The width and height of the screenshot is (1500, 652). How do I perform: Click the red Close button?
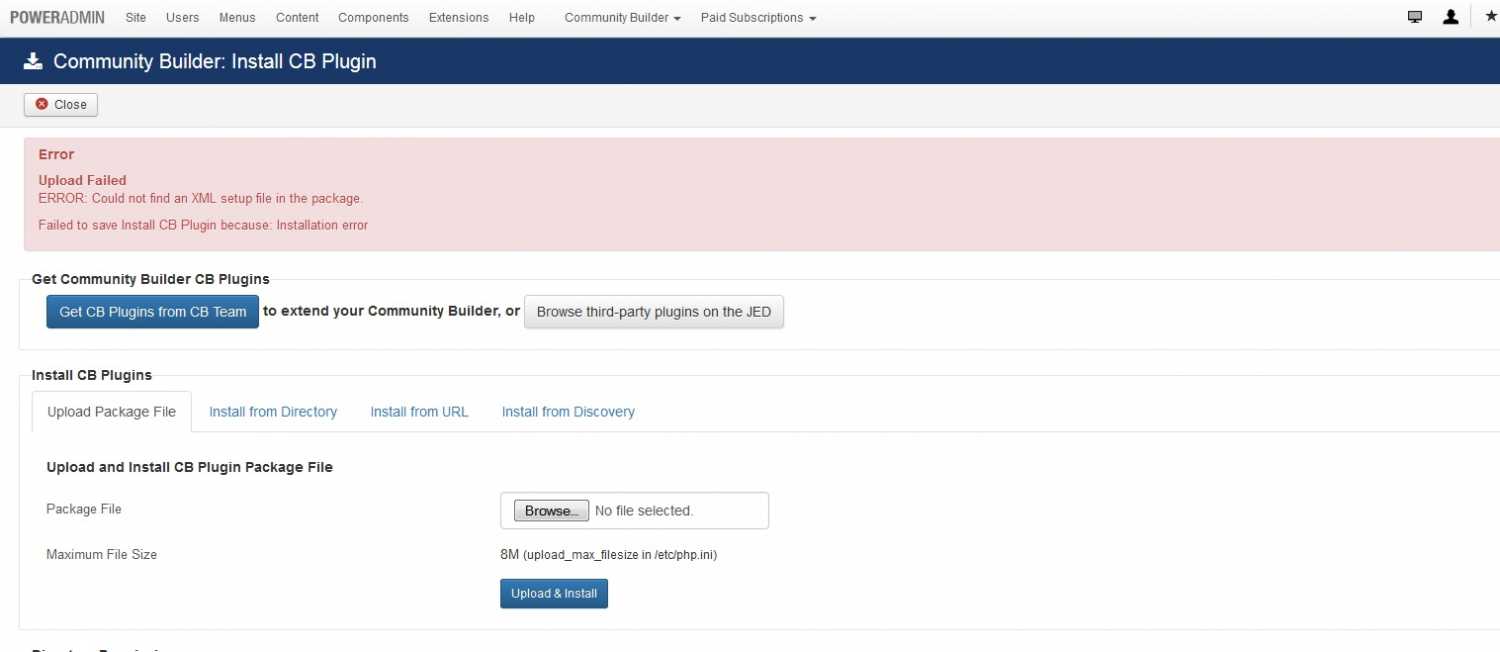(61, 104)
